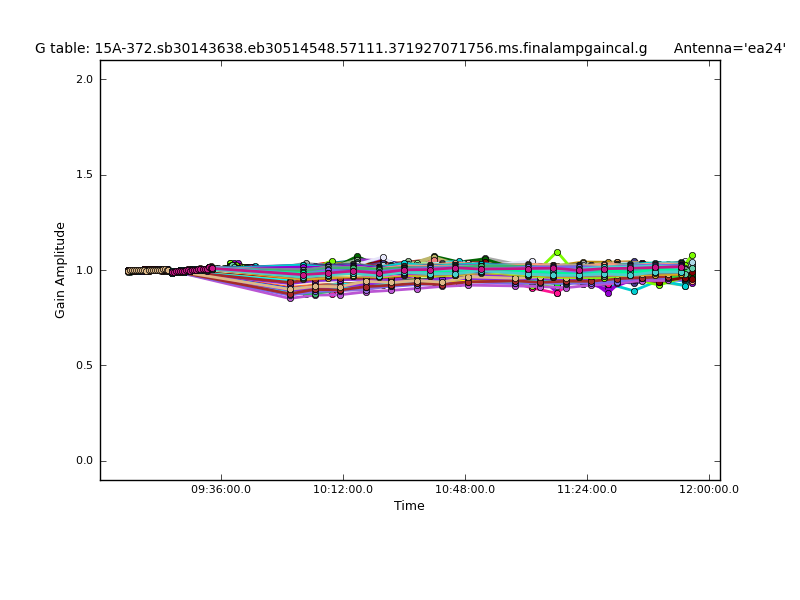800x600 pixels.
Task: Select the 11:24:00.0 time tick label
Action: 587,490
